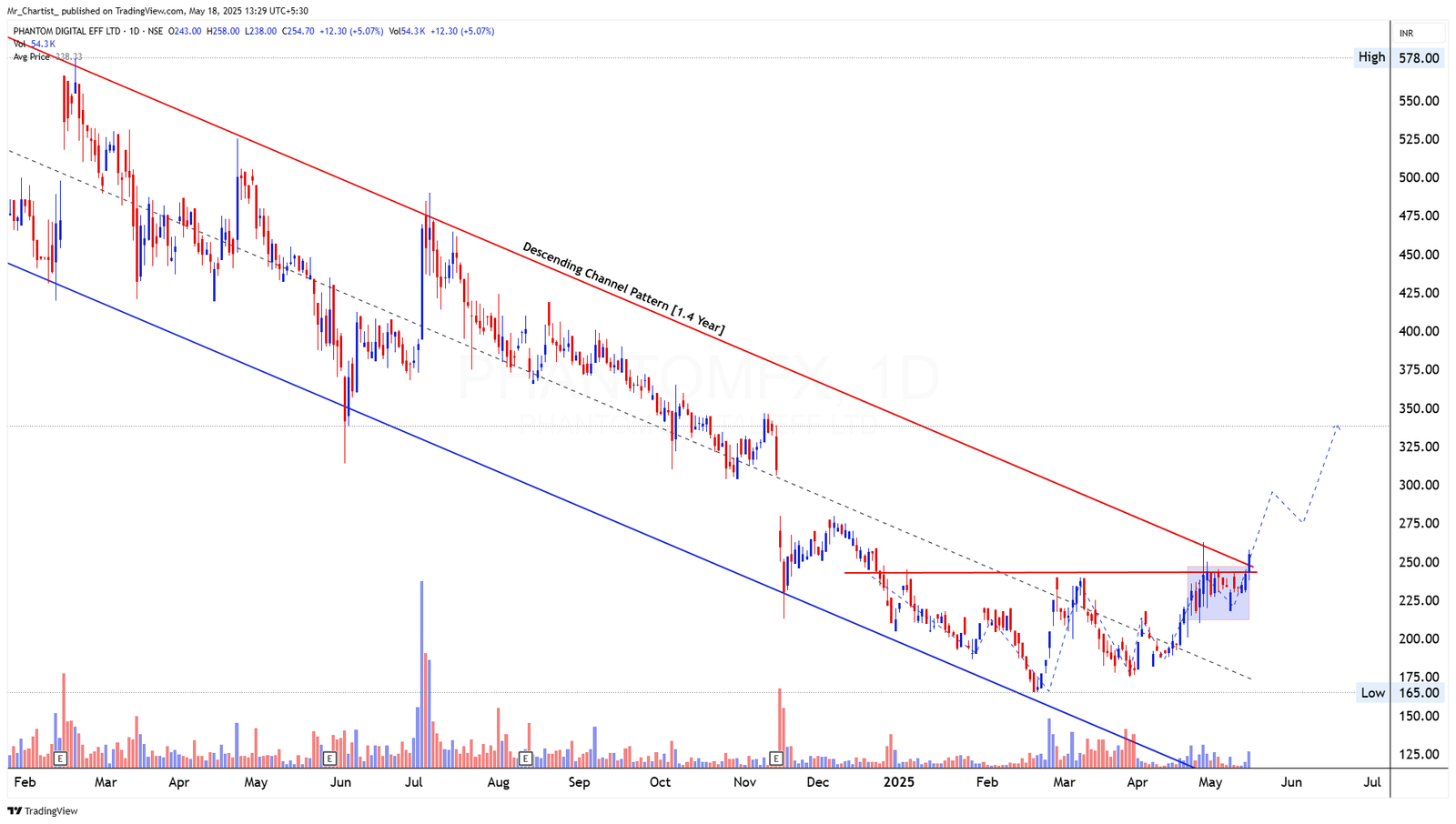Open the "1D" timeframe selector

coord(133,31)
